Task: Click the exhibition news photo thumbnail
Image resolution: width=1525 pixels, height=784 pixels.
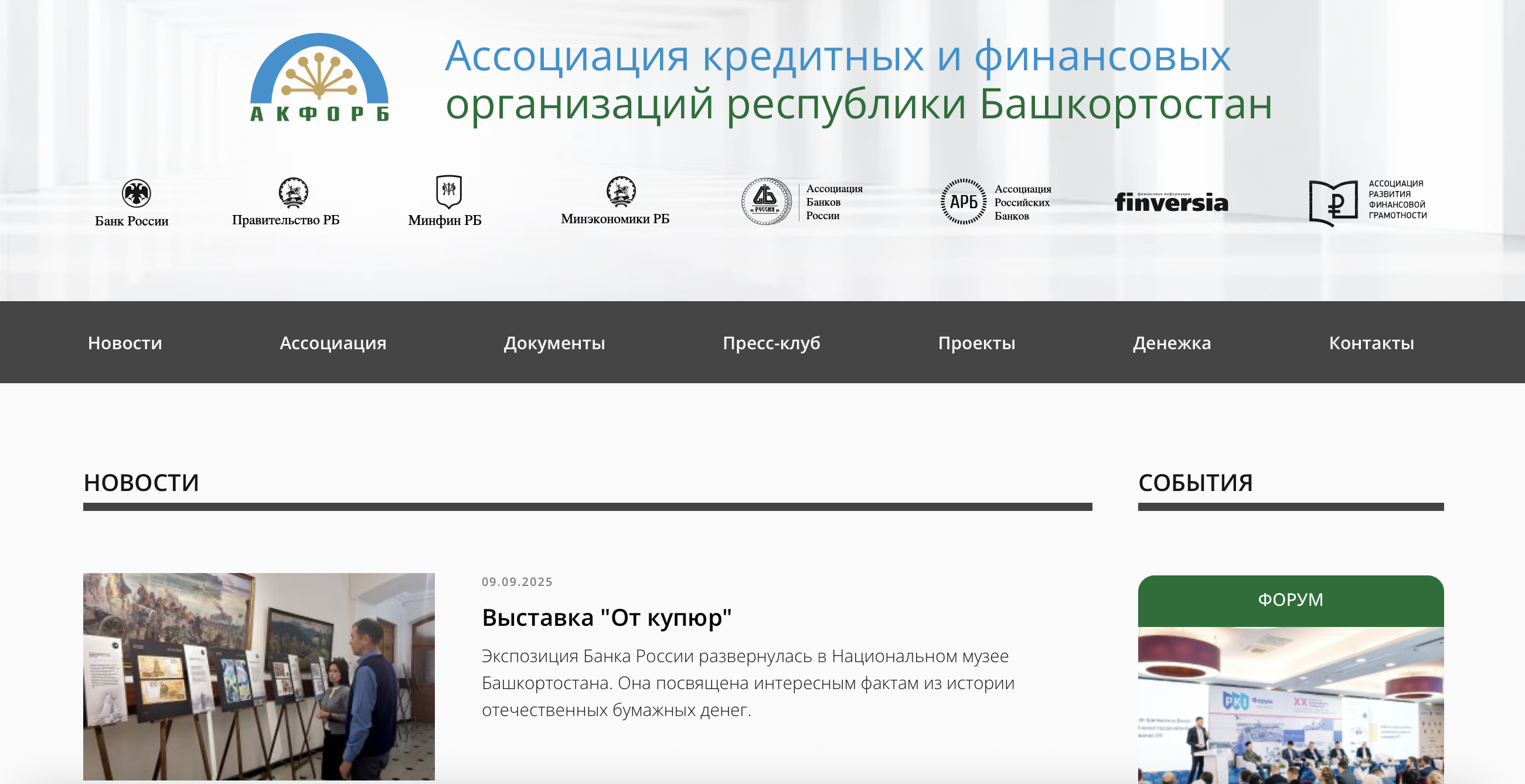Action: point(258,676)
